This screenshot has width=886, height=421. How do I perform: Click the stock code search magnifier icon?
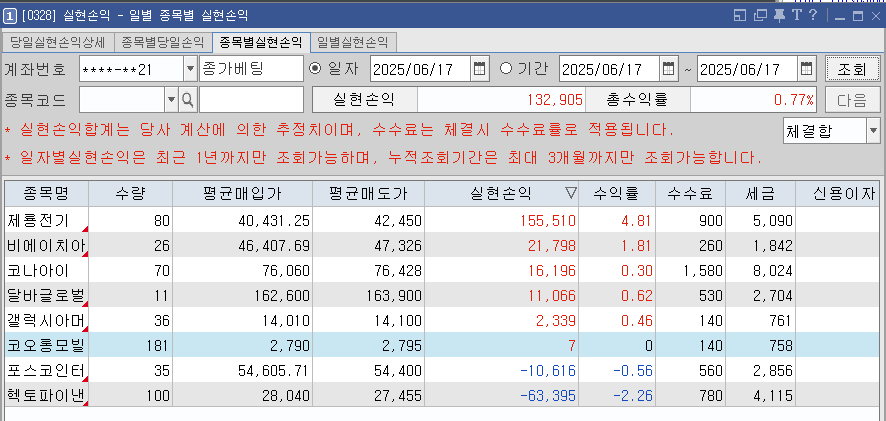point(186,100)
